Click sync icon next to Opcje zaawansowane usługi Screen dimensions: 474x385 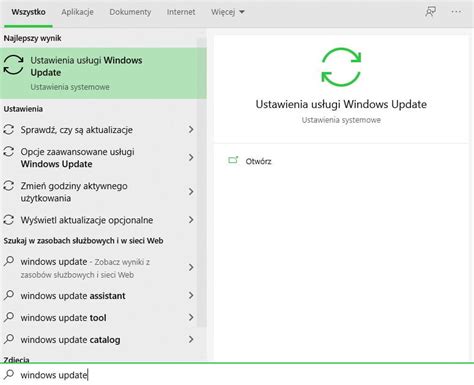click(9, 152)
